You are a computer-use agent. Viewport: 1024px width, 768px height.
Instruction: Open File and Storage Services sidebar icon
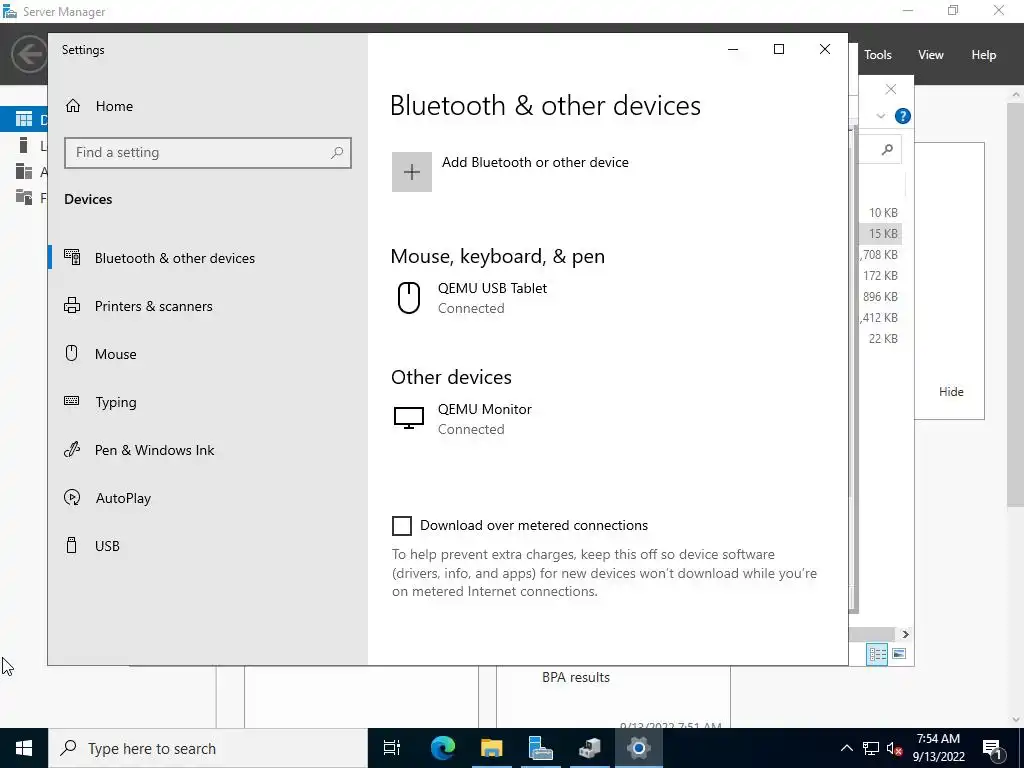24,197
